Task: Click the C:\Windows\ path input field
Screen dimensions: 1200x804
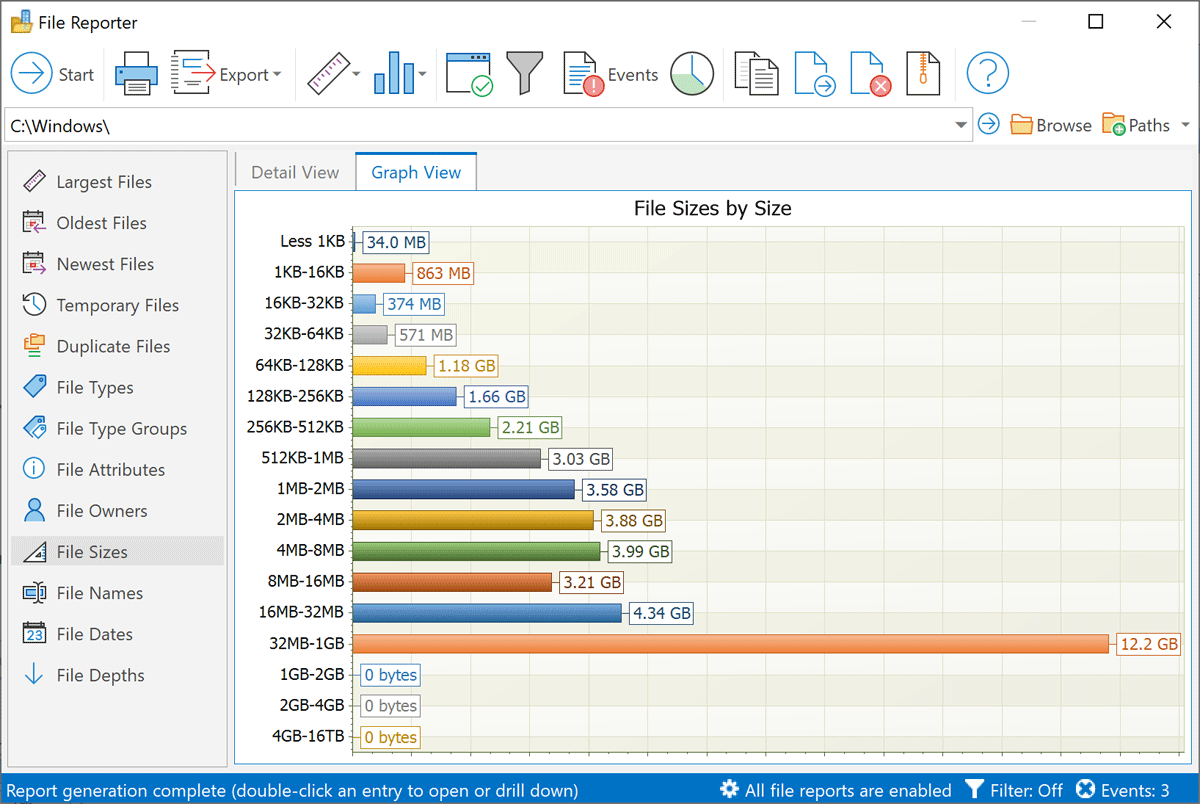Action: pos(480,125)
